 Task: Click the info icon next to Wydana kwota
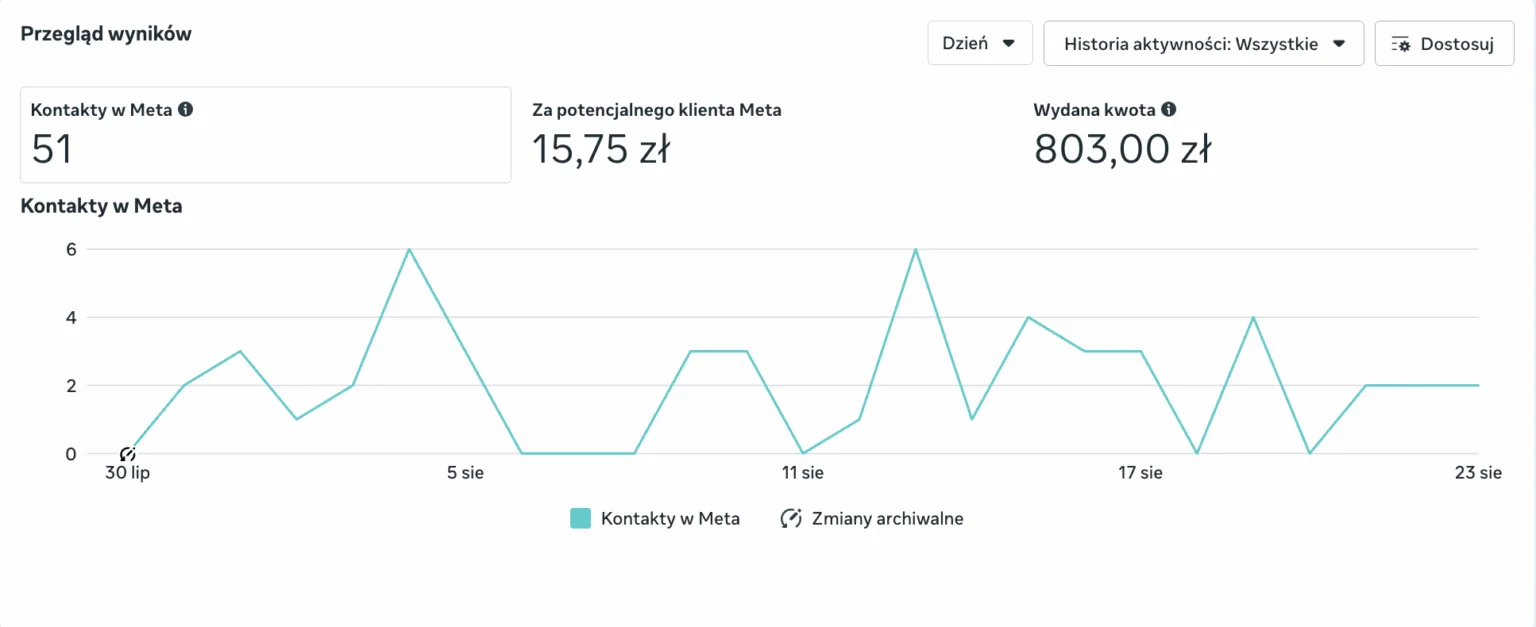(1168, 110)
